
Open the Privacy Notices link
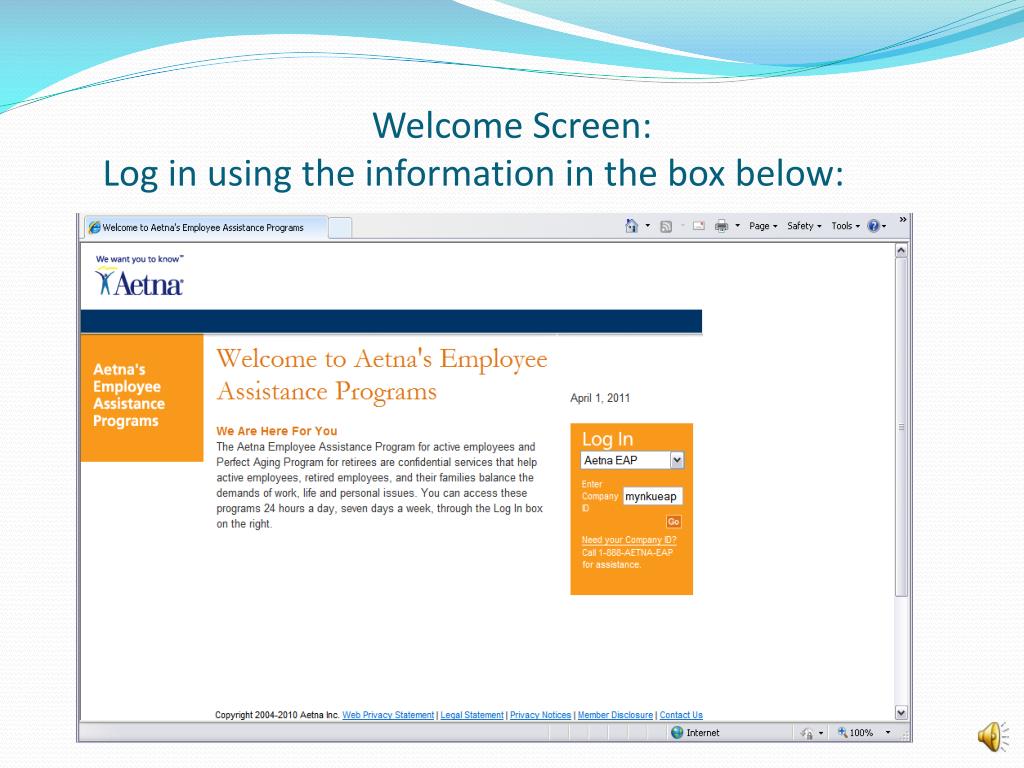tap(540, 715)
